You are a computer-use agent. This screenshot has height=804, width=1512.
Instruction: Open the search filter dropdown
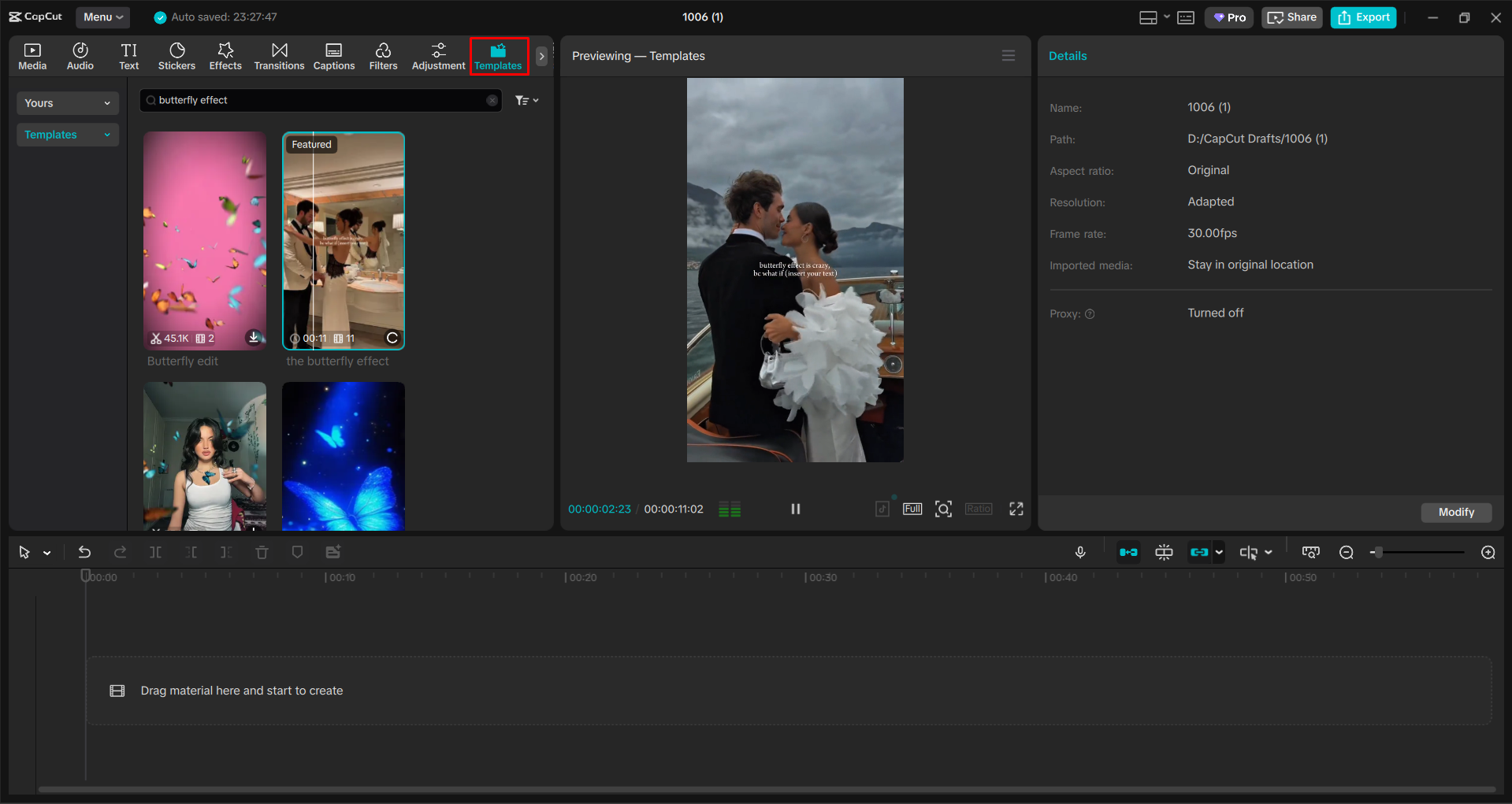click(526, 100)
